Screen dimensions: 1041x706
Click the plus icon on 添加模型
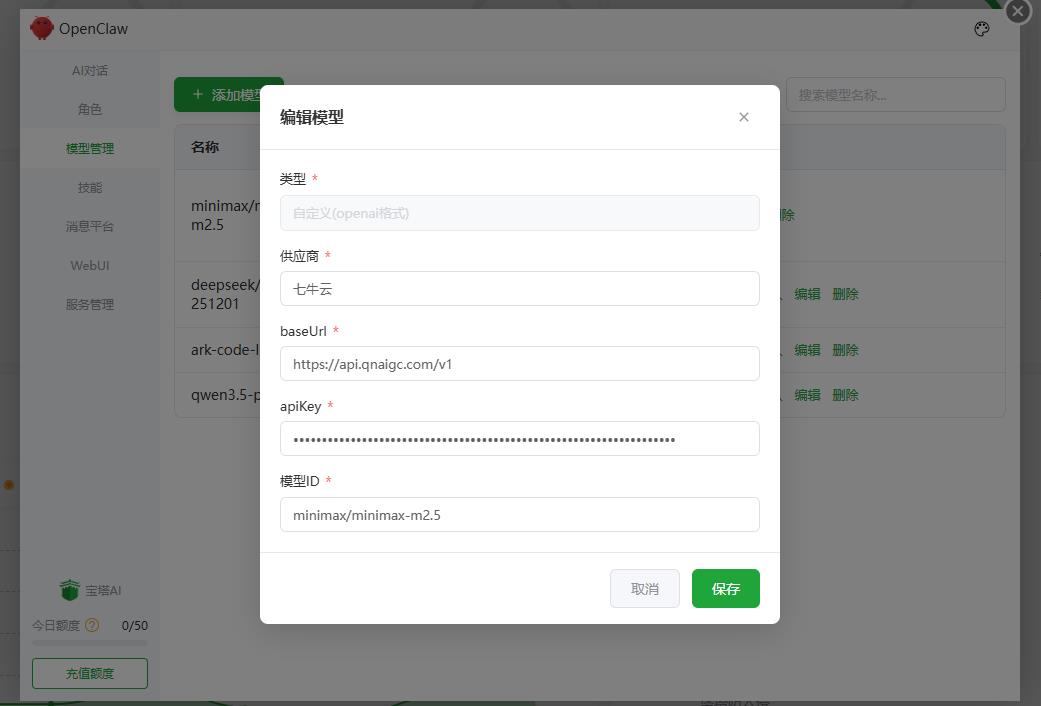pyautogui.click(x=197, y=94)
